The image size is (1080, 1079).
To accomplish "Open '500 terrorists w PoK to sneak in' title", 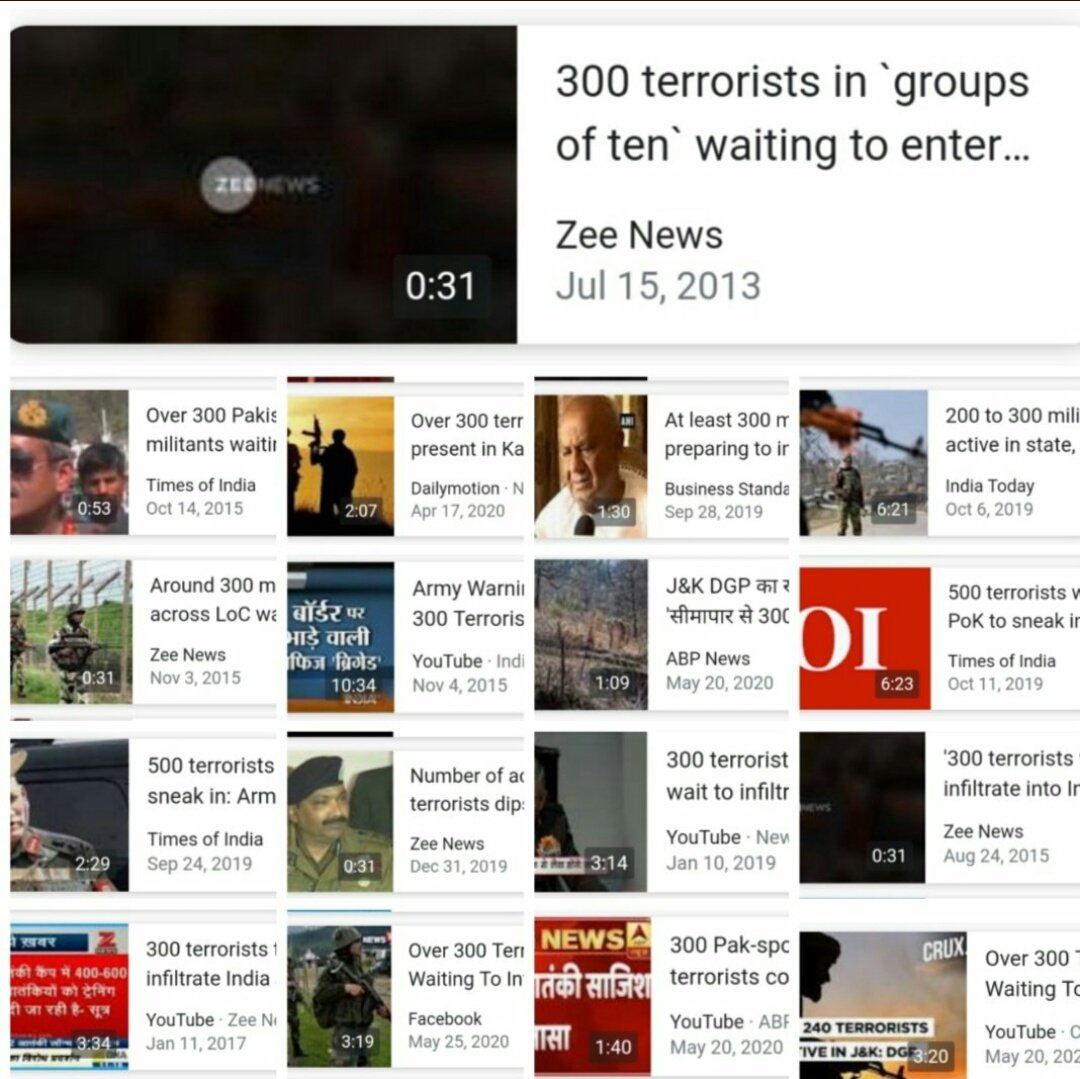I will [1012, 607].
